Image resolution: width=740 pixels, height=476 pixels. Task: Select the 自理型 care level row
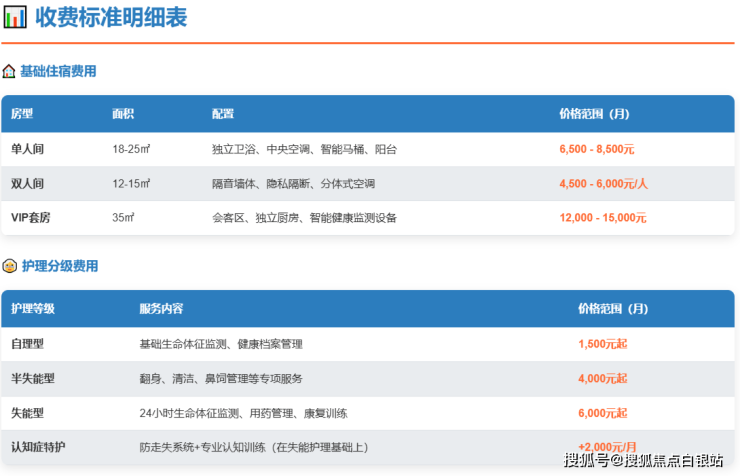(x=28, y=344)
